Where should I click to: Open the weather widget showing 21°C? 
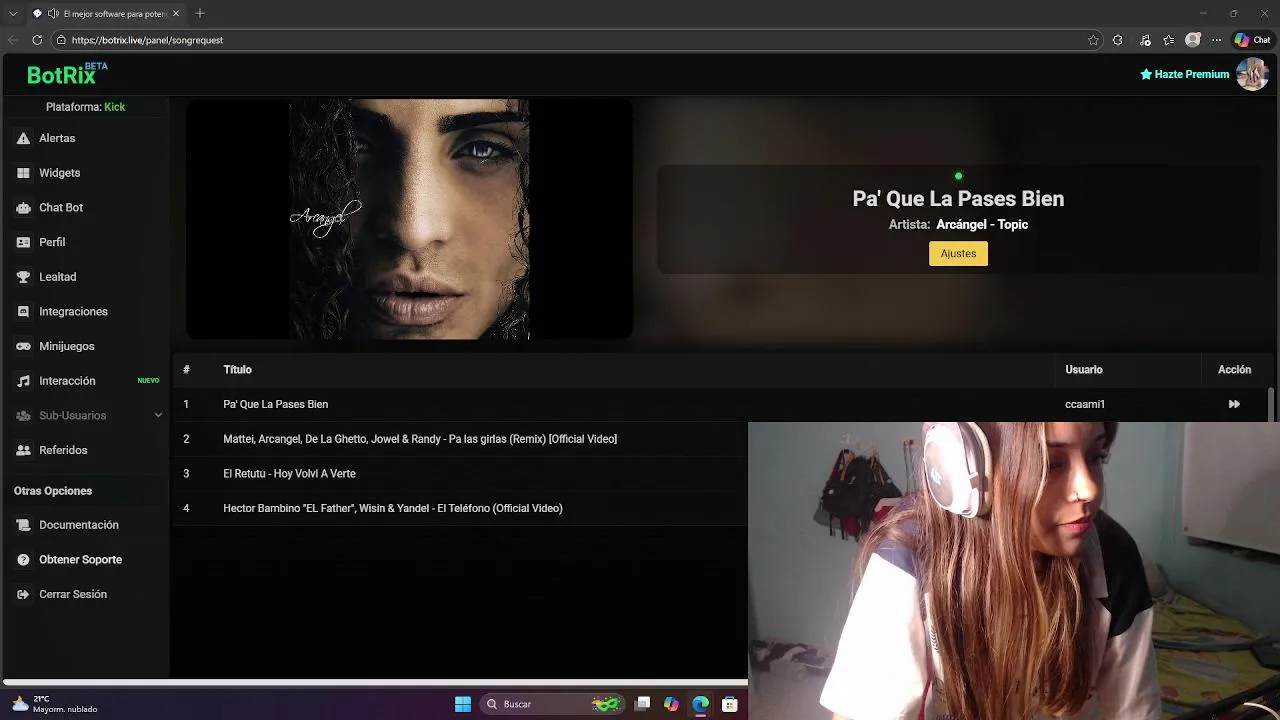coord(55,704)
